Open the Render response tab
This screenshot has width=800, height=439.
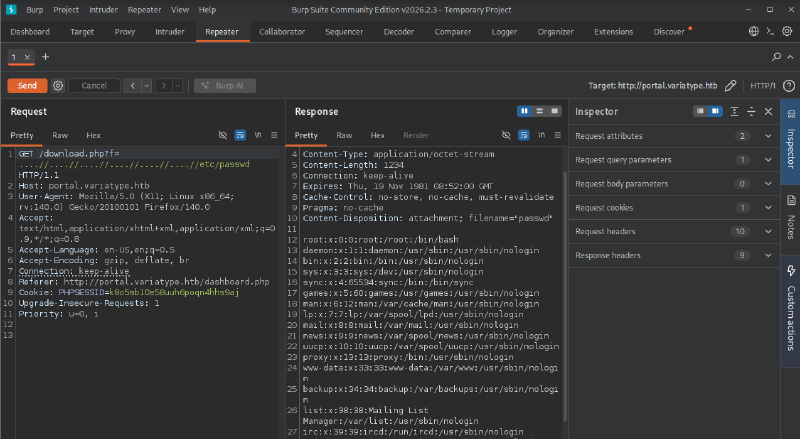416,135
